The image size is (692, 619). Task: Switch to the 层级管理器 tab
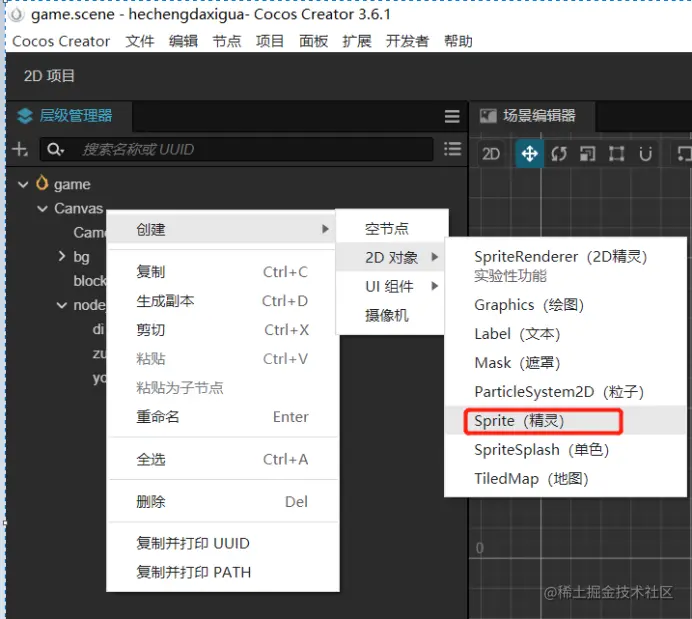69,116
